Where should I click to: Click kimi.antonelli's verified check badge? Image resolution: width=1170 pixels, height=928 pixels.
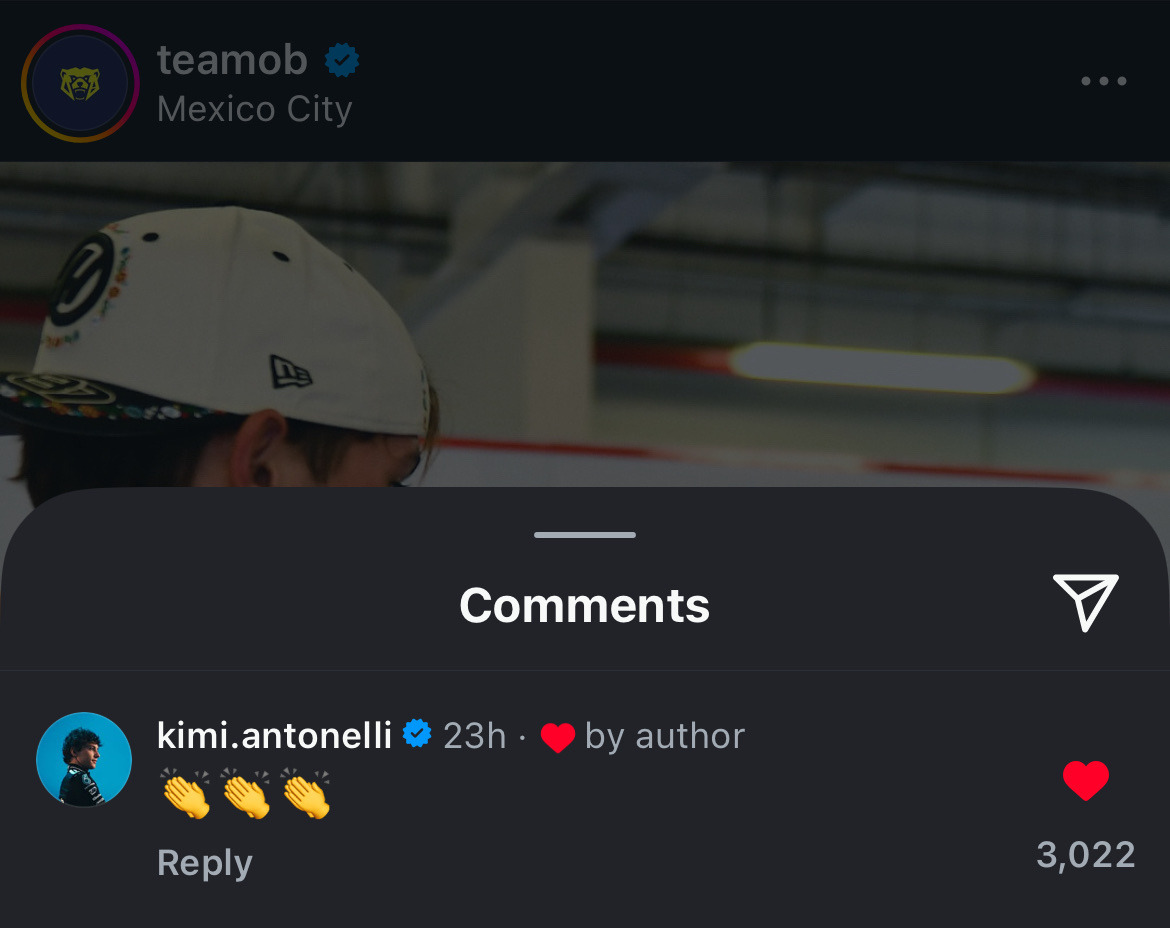[x=417, y=734]
